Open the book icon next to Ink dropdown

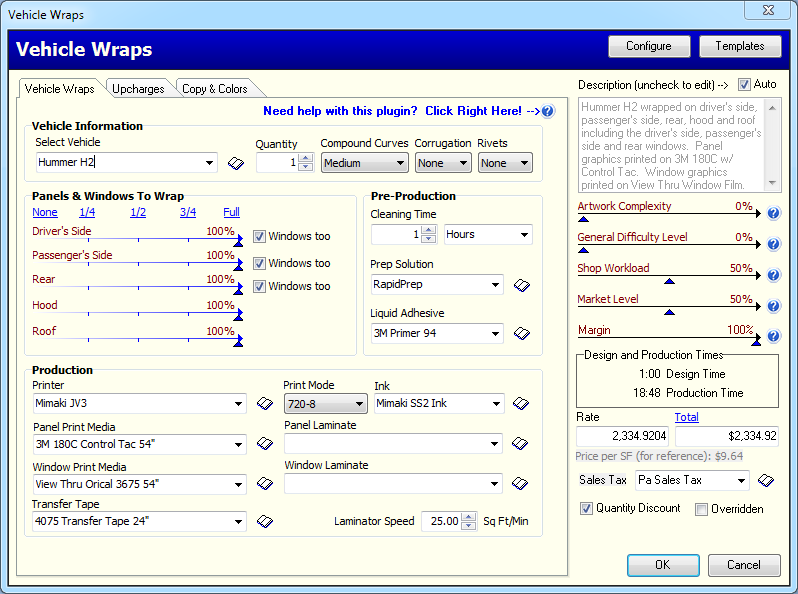(521, 404)
